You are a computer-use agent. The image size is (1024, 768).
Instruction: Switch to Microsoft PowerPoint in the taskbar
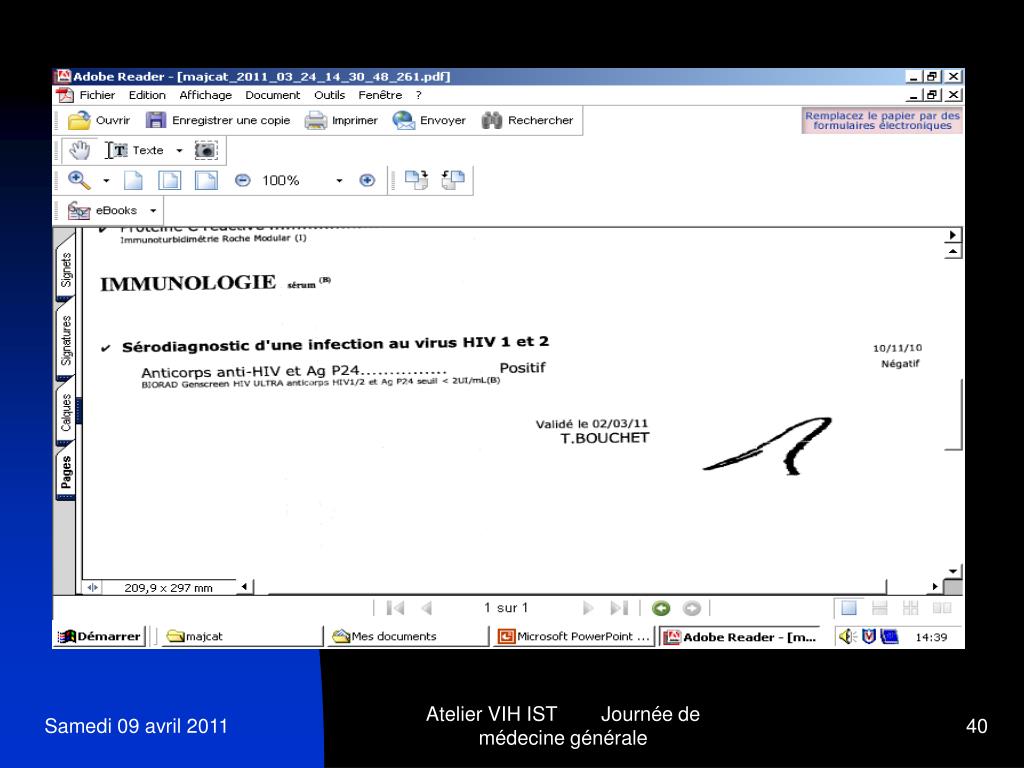(573, 636)
